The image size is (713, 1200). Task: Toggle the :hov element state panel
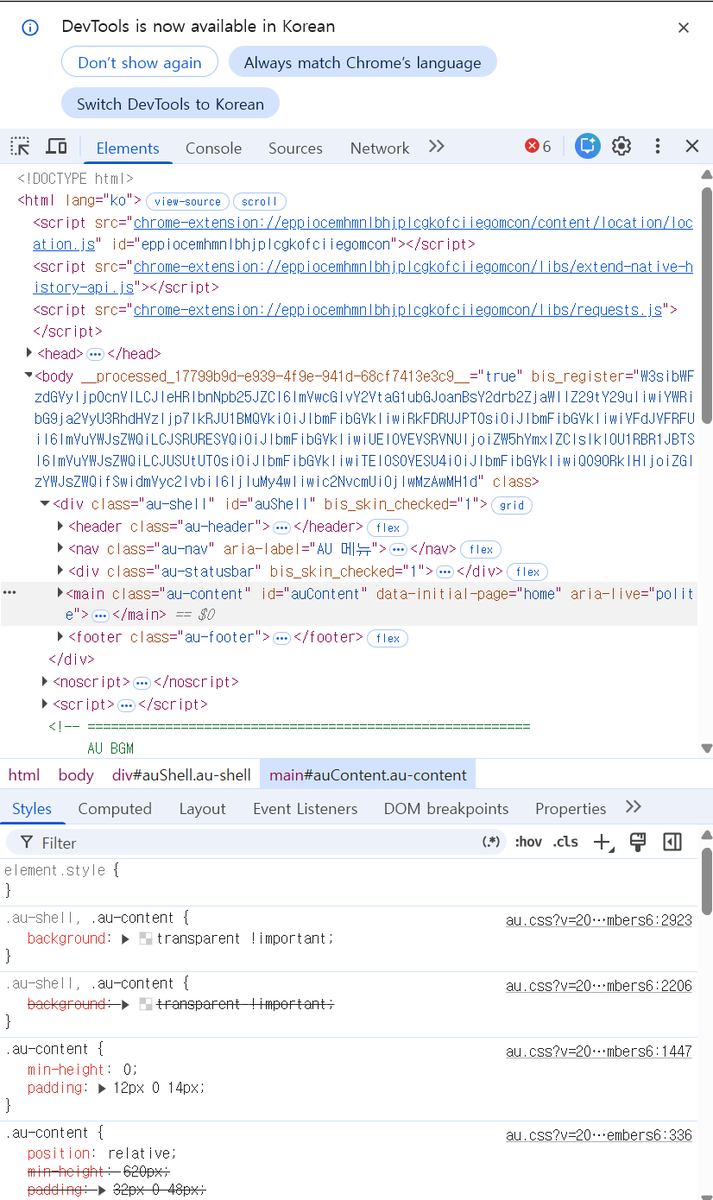click(x=528, y=842)
